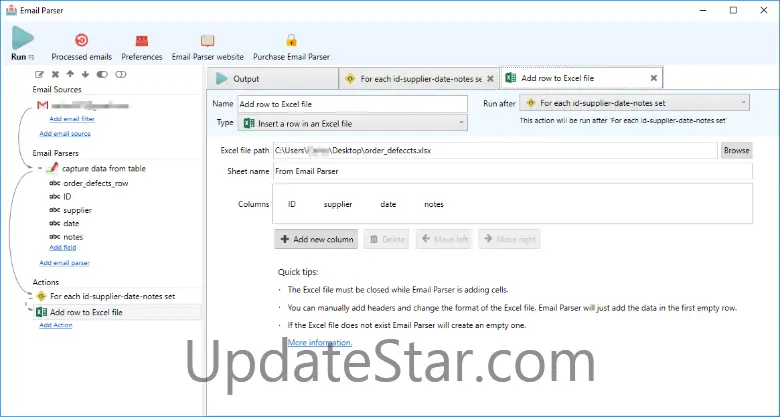780x417 pixels.
Task: Collapse the capture data from table parser
Action: click(x=39, y=168)
